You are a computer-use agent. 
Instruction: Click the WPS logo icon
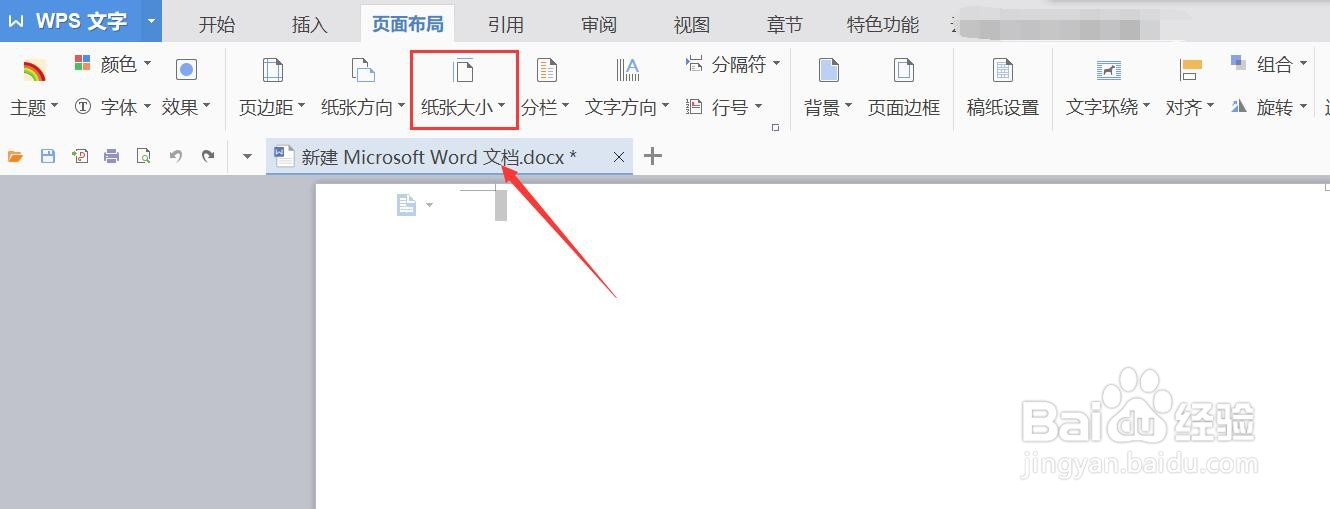coord(16,21)
